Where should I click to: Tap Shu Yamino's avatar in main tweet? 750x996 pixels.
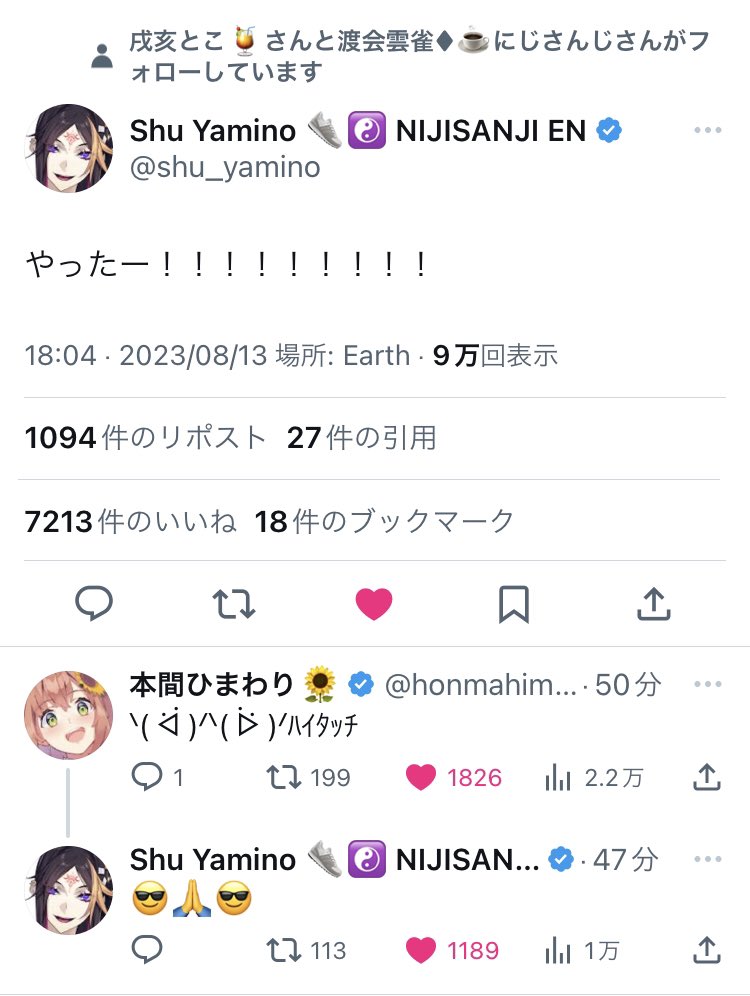(68, 148)
